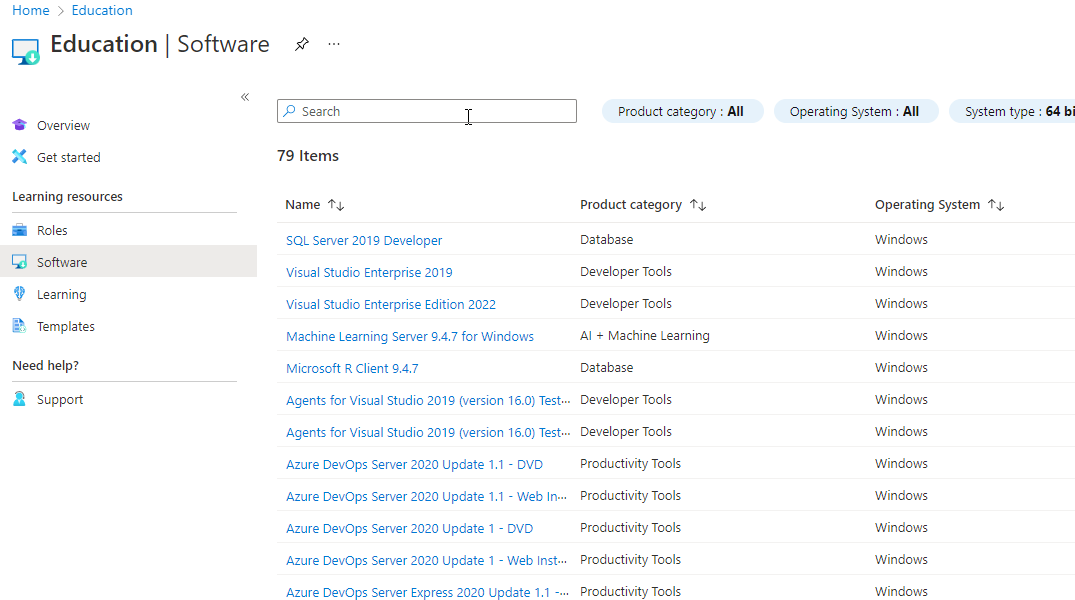This screenshot has height=600, width=1075.
Task: Toggle sort order on the Name column
Action: [x=335, y=204]
